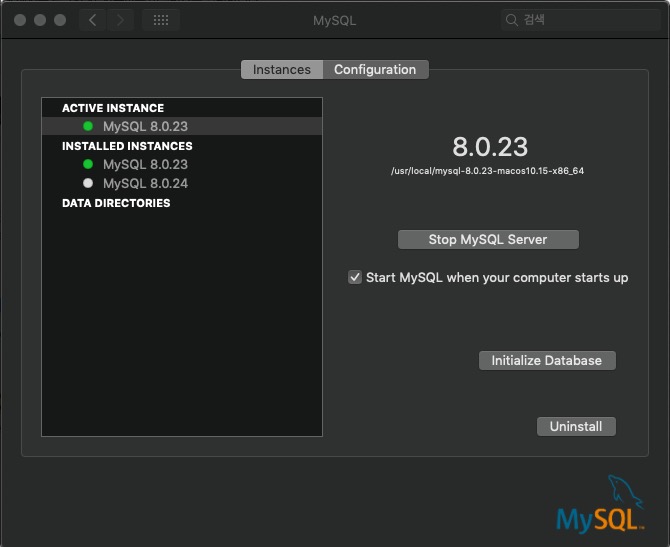
Task: Click the ACTIVE INSTANCE header
Action: pyautogui.click(x=113, y=108)
